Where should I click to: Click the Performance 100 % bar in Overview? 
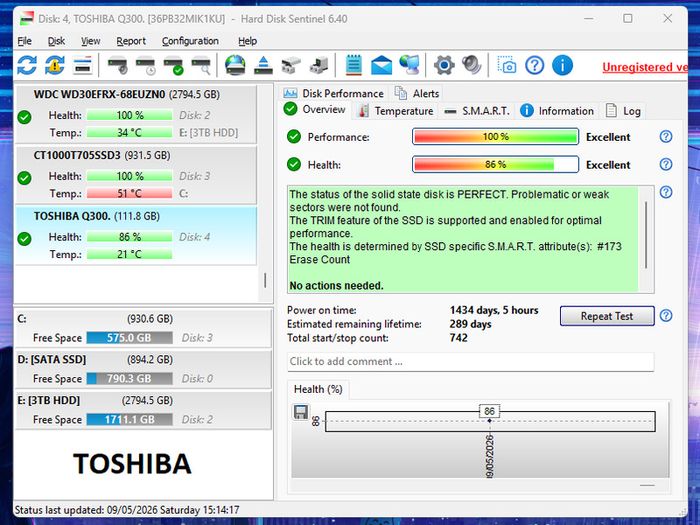(x=496, y=137)
